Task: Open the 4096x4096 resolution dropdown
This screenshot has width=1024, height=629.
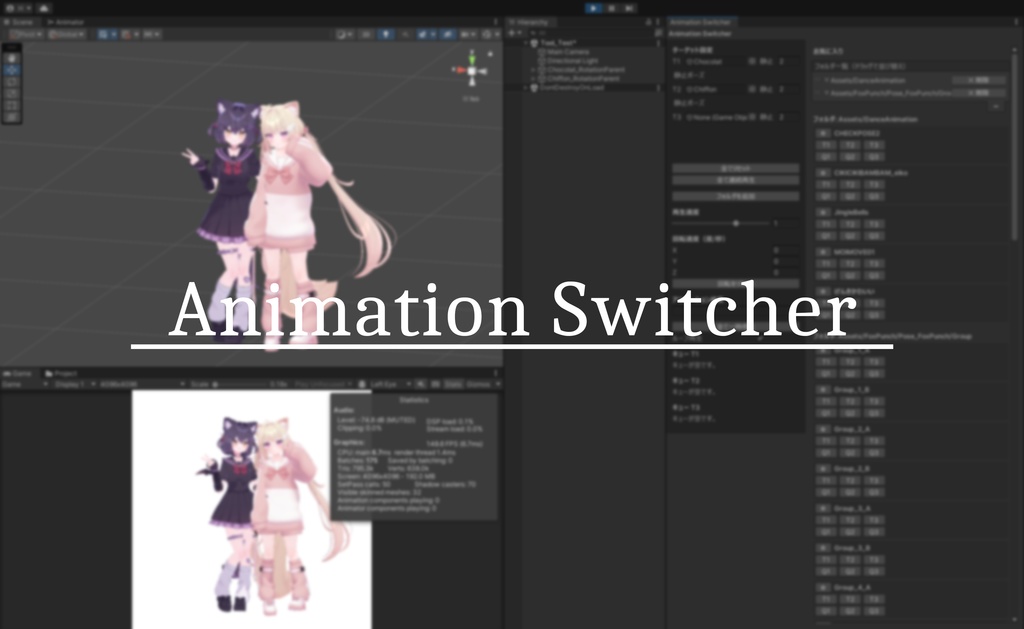Action: (x=142, y=384)
